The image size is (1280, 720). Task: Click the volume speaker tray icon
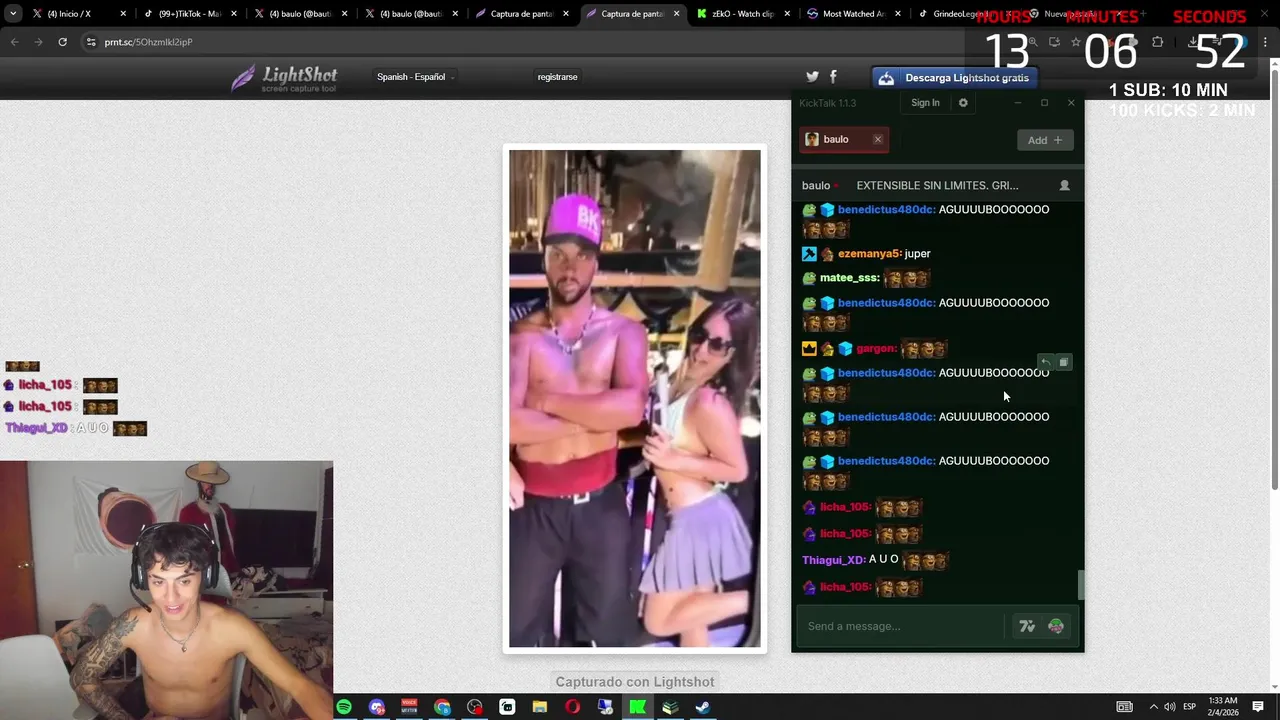[1170, 707]
